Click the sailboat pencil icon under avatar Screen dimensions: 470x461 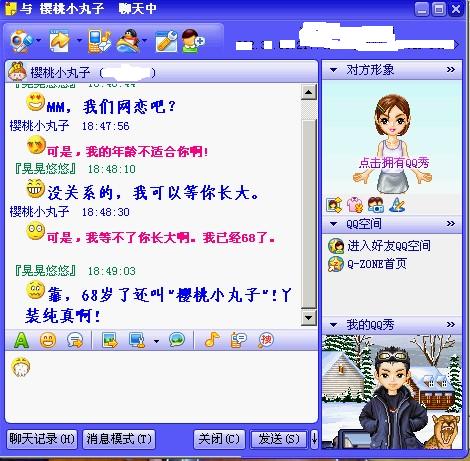[x=397, y=205]
